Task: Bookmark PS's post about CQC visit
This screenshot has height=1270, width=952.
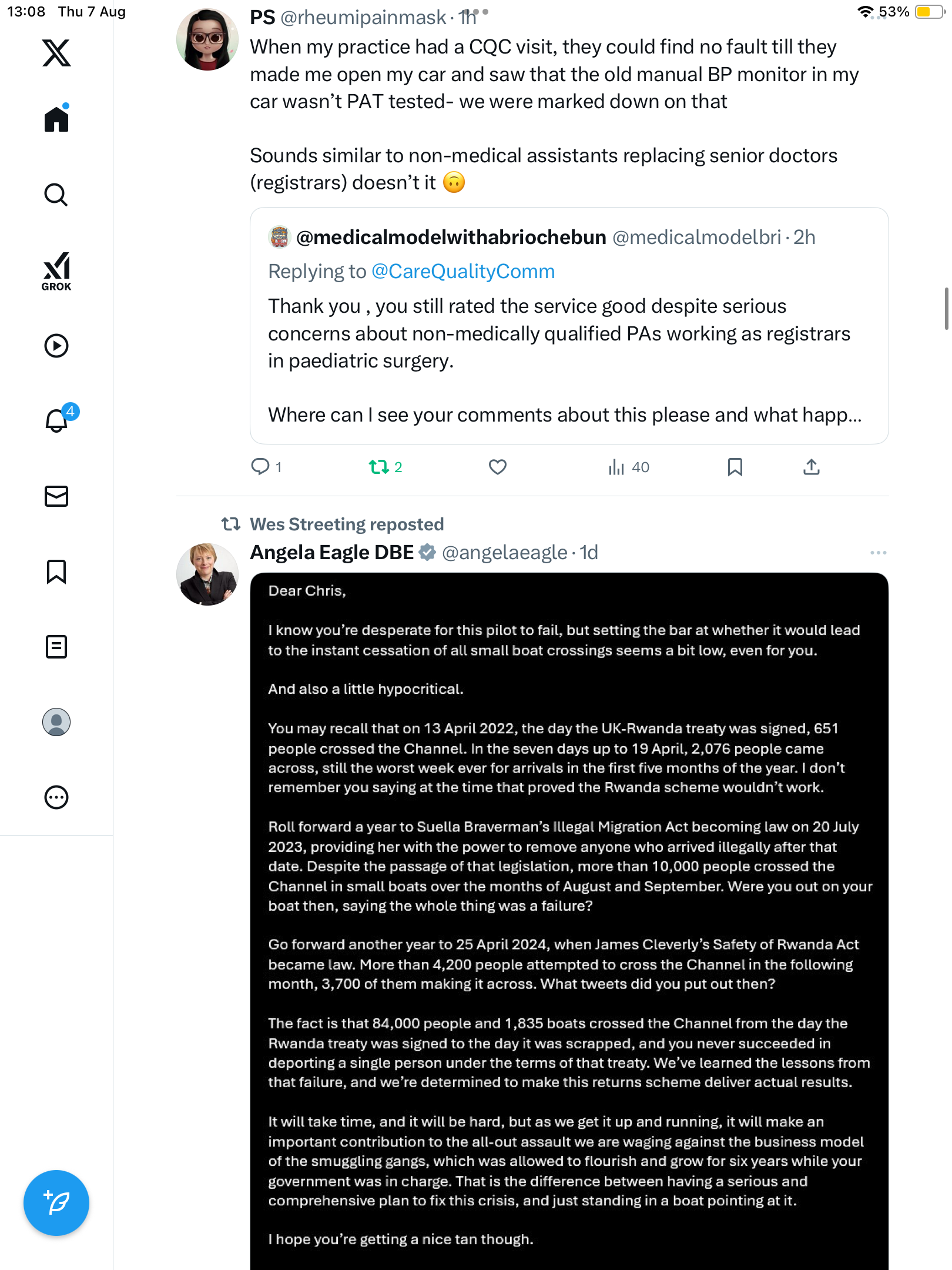Action: (x=735, y=467)
